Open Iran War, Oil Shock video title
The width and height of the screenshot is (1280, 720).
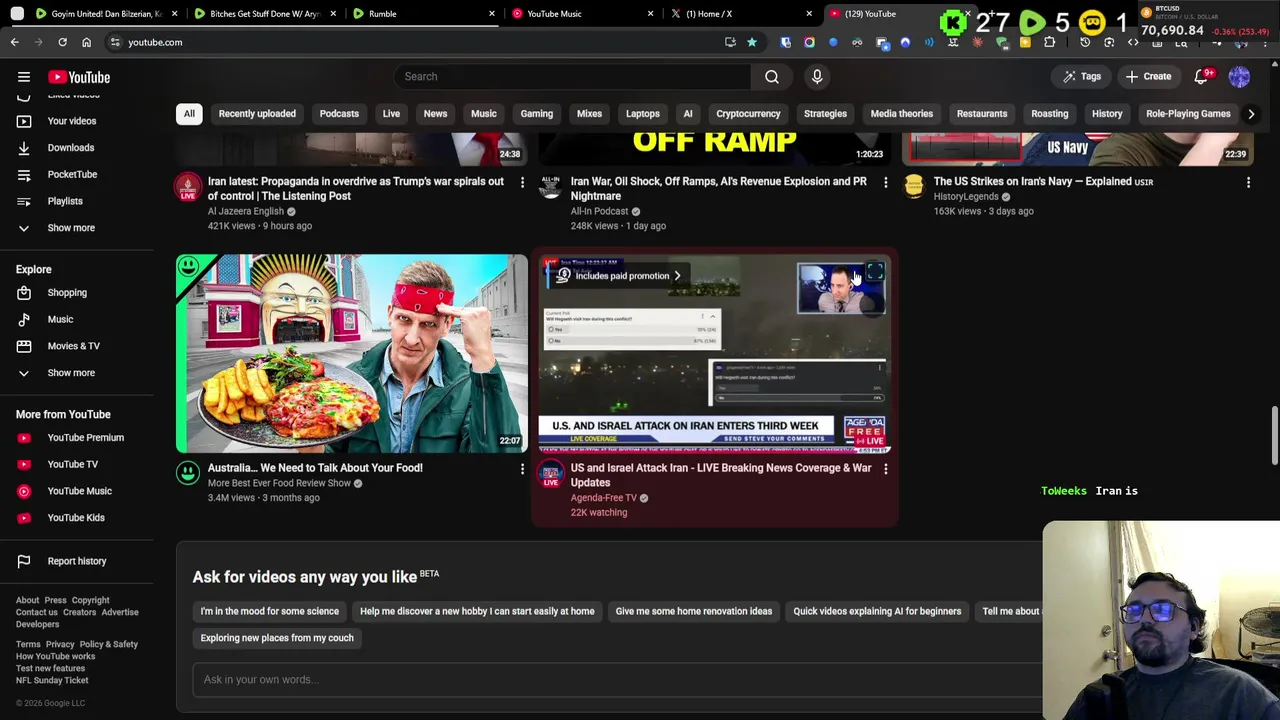click(719, 189)
